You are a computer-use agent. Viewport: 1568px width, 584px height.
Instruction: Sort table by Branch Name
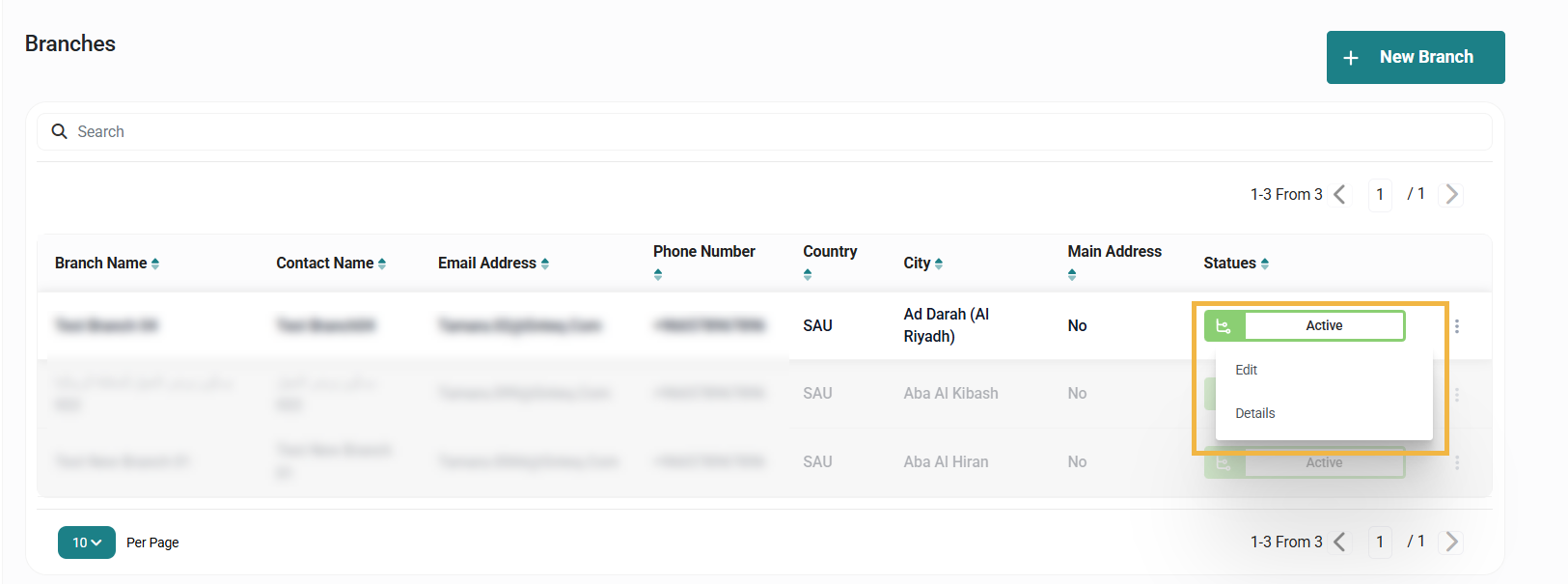click(x=155, y=264)
